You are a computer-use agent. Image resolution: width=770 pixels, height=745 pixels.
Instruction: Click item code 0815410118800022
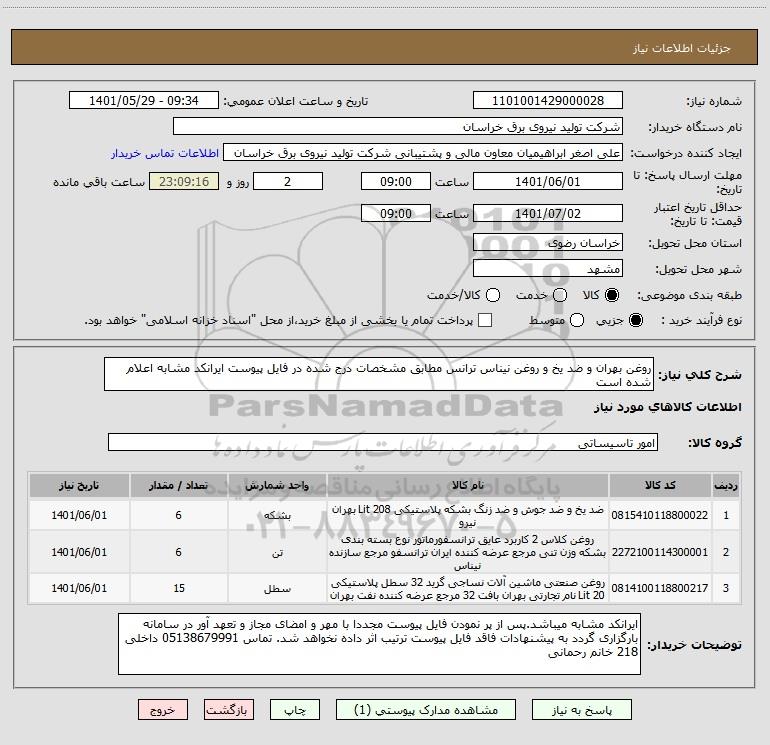[660, 515]
